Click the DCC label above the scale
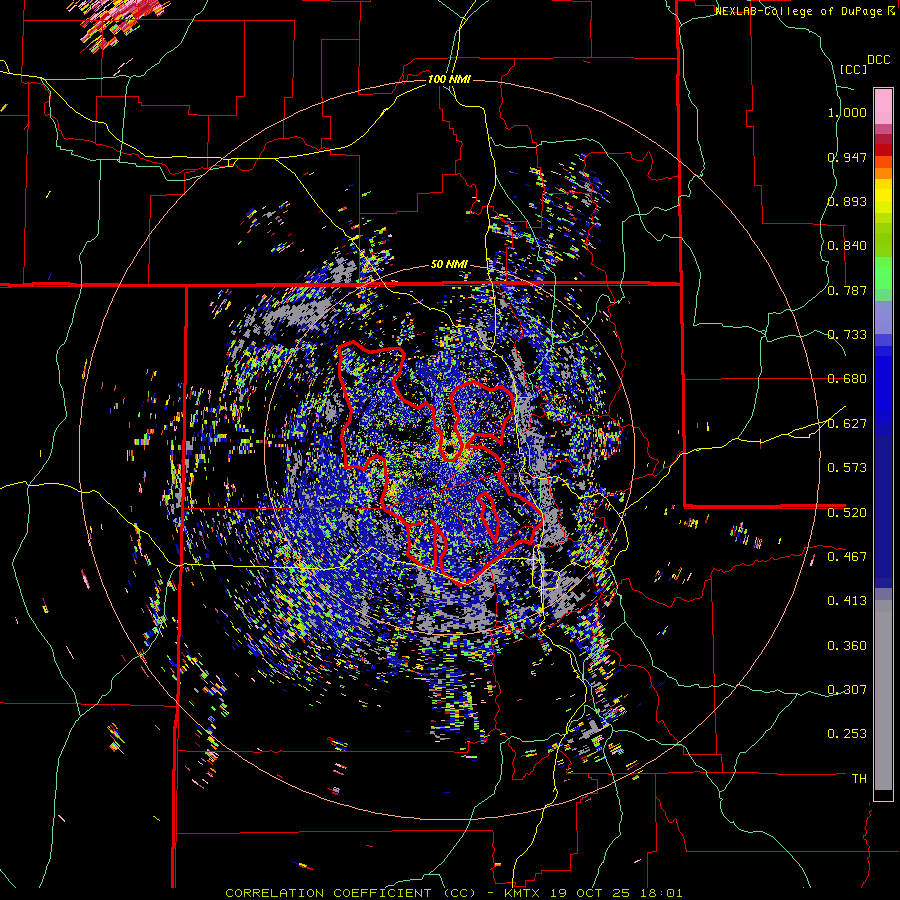 pos(879,60)
